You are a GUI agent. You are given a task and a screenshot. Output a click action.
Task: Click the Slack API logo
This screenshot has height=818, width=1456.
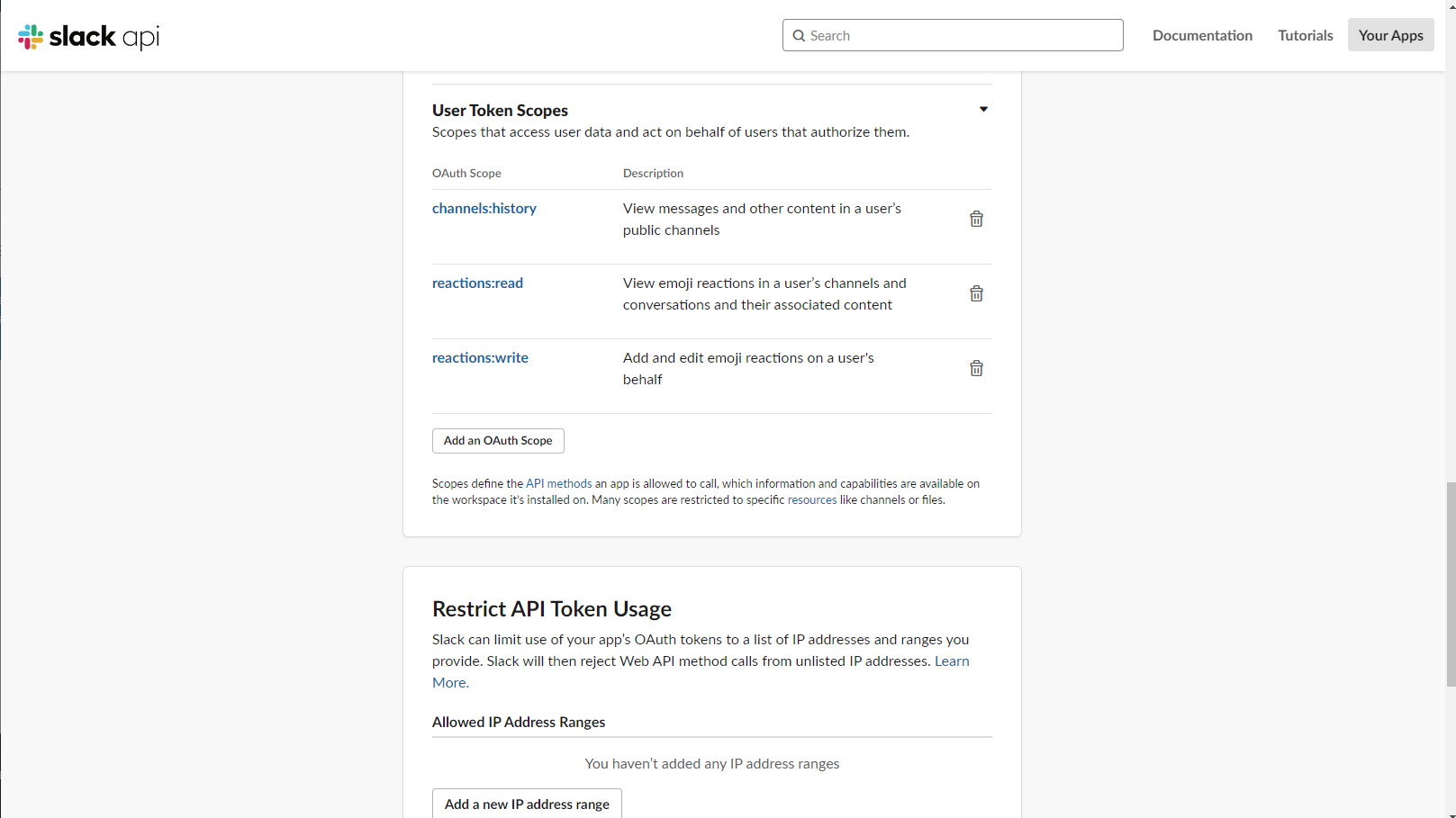(88, 36)
